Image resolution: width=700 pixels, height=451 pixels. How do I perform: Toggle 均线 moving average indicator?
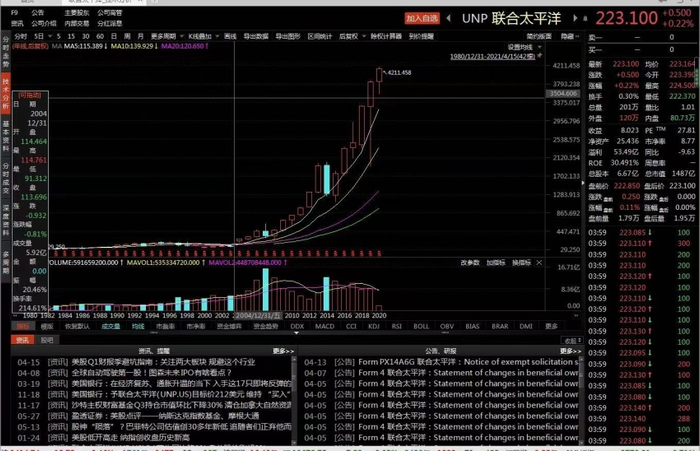(138, 326)
